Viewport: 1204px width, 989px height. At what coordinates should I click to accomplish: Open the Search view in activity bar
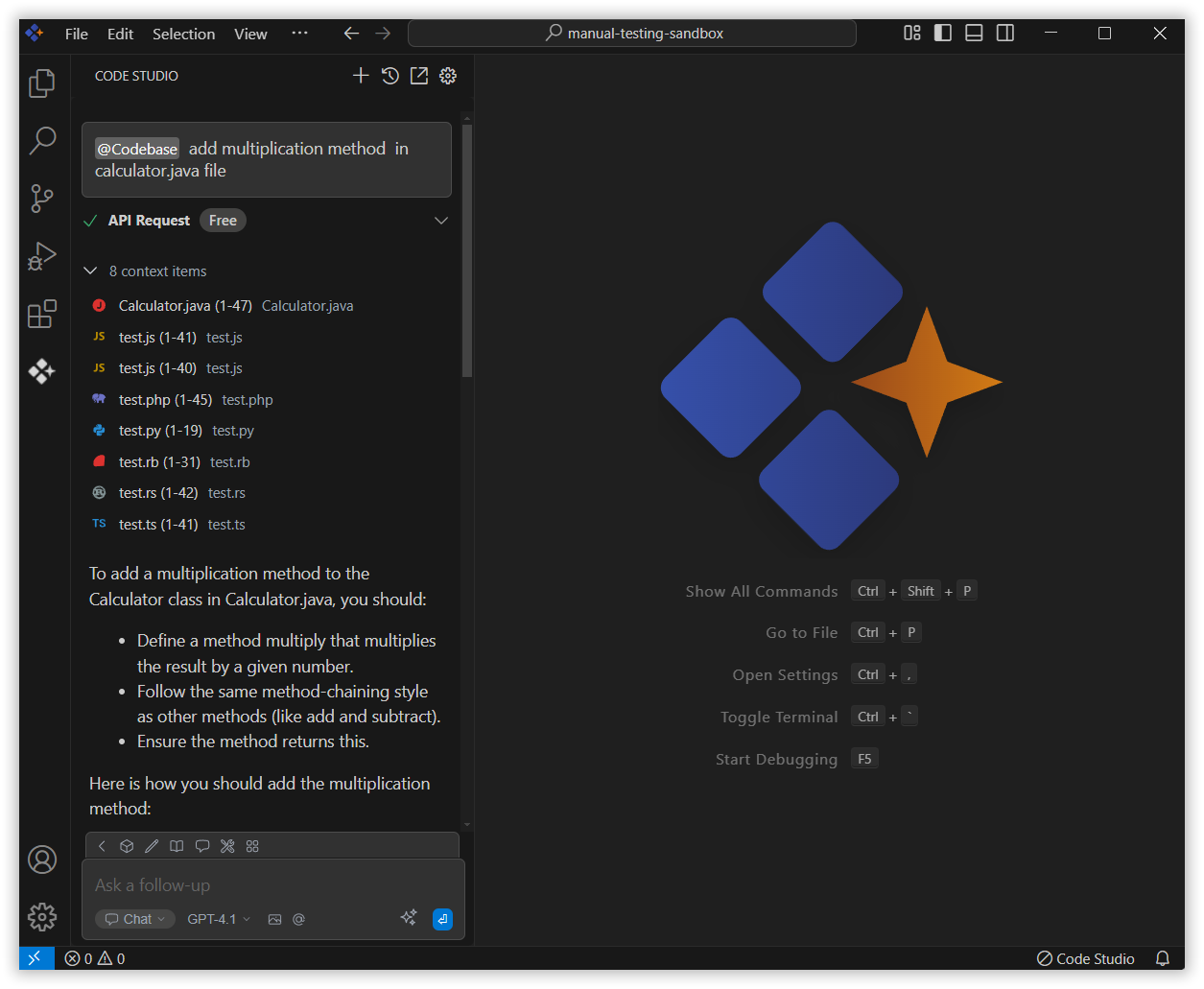point(41,141)
